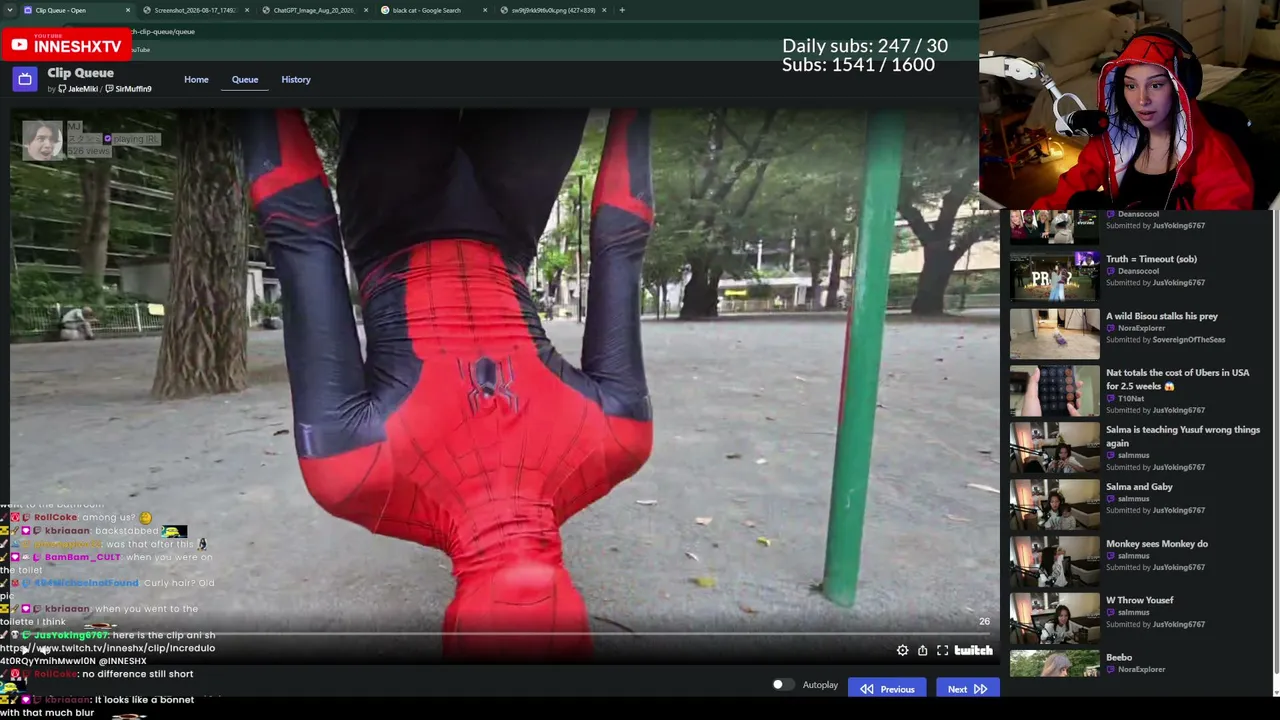Switch to the black cat - Google Search tab
This screenshot has height=720, width=1280.
[434, 10]
